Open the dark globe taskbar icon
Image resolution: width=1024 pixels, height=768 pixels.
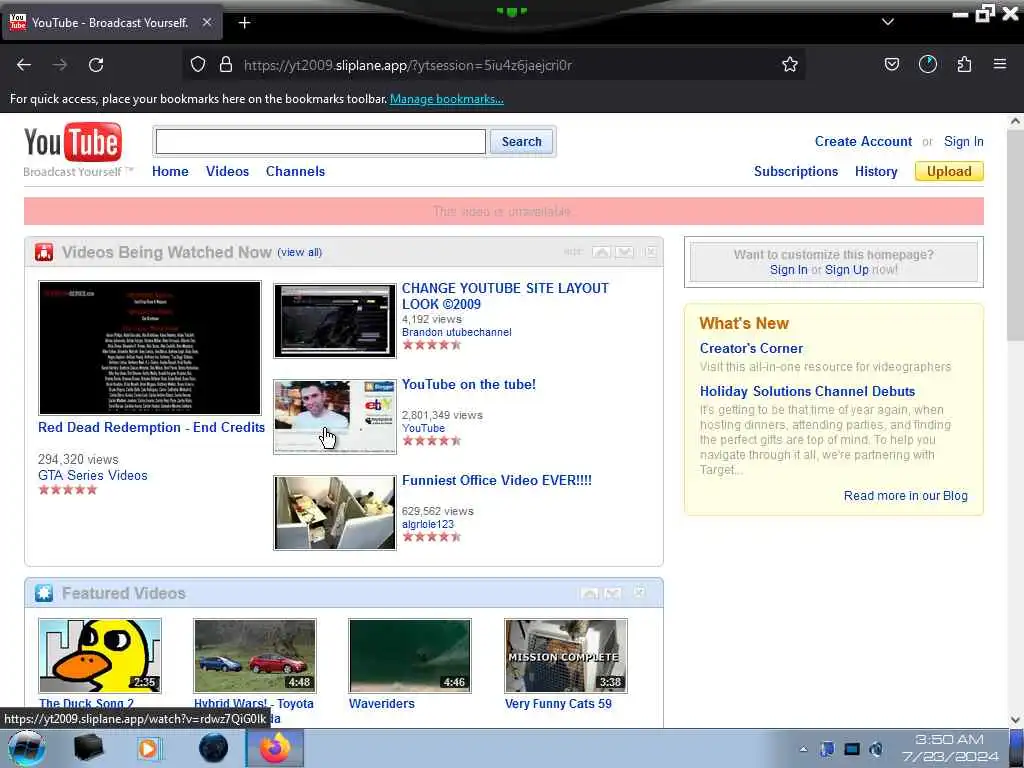coord(213,748)
